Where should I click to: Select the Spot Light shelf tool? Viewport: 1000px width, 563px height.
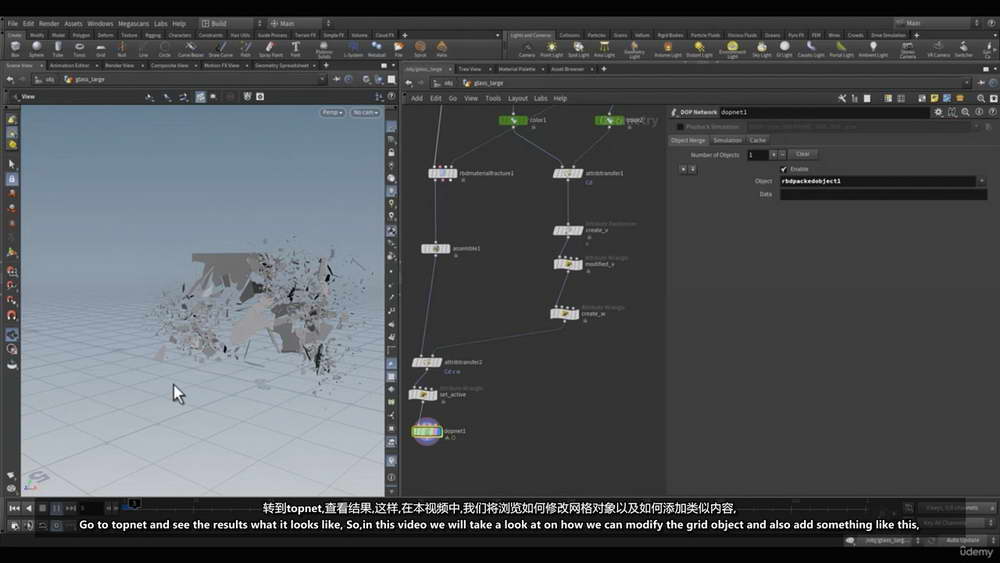[578, 49]
